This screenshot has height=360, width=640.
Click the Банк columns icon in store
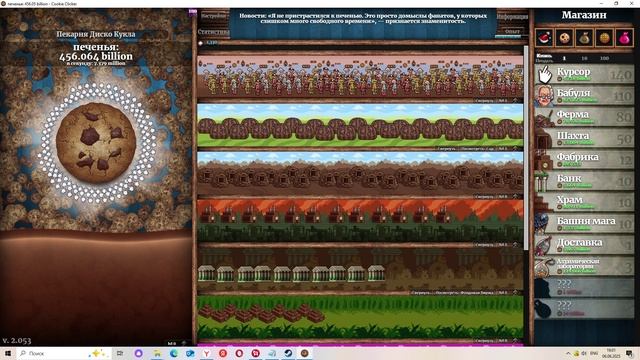[543, 182]
